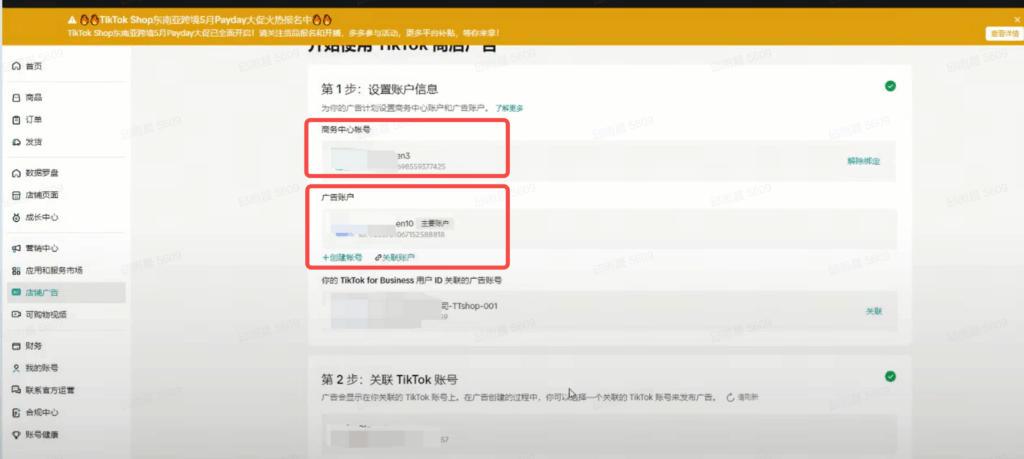This screenshot has height=459, width=1024.
Task: Open the 数据罗盘 data compass icon
Action: point(16,174)
